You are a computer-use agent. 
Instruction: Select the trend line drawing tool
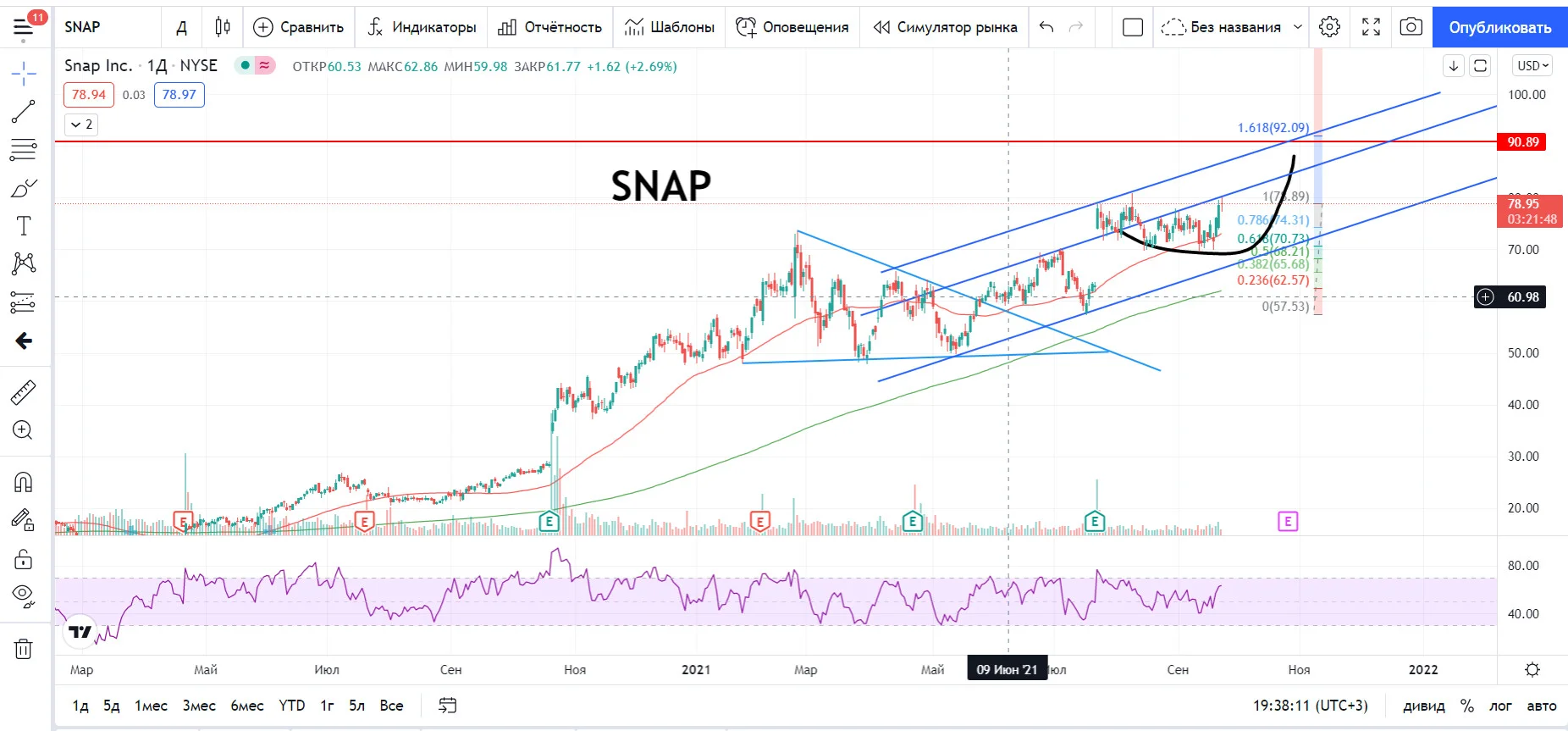pyautogui.click(x=24, y=112)
